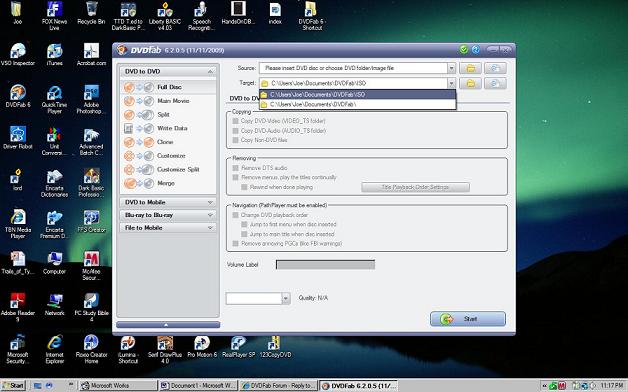Click the system clock in tray

coord(611,386)
